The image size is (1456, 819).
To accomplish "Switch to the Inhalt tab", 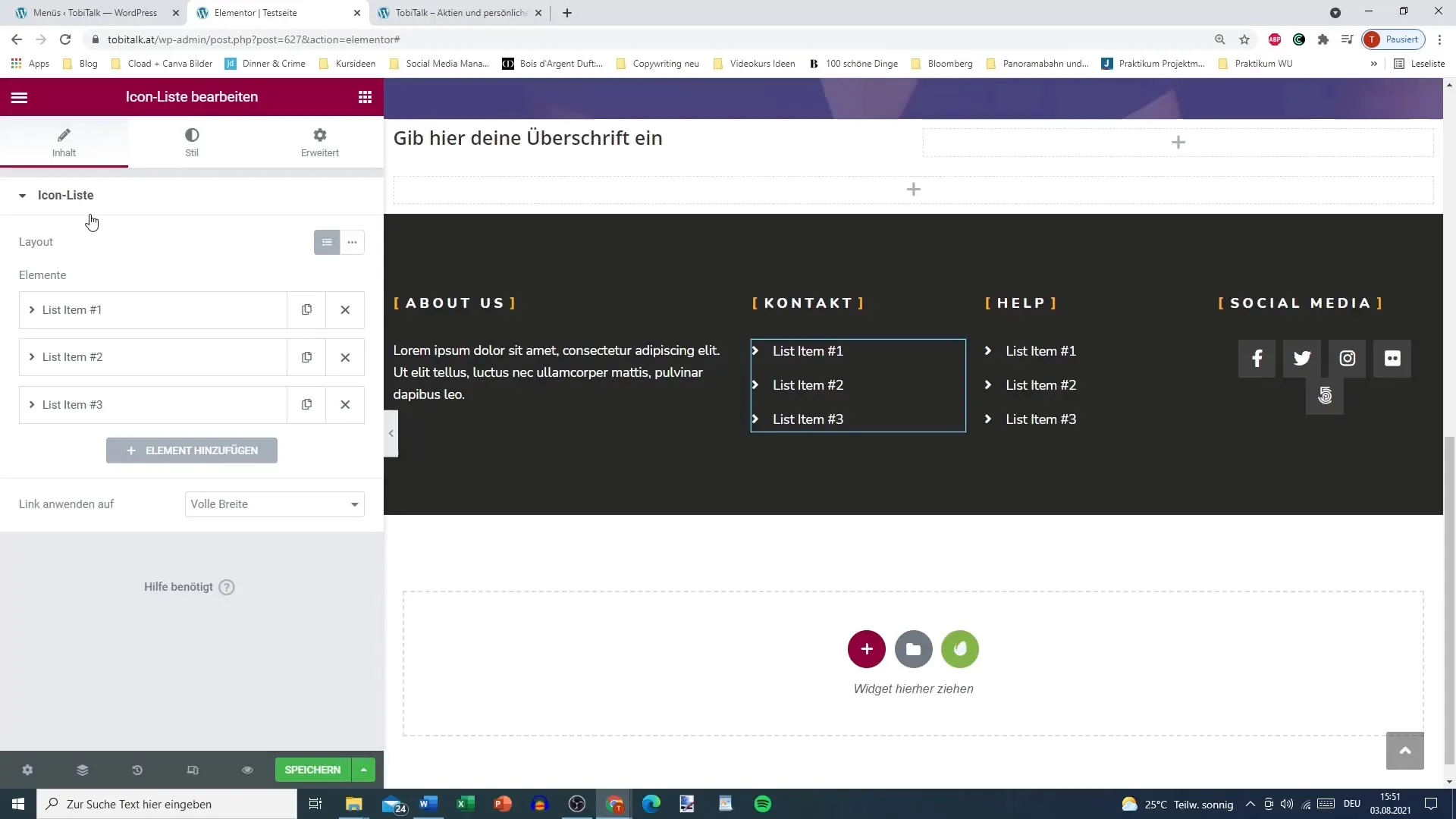I will point(64,142).
